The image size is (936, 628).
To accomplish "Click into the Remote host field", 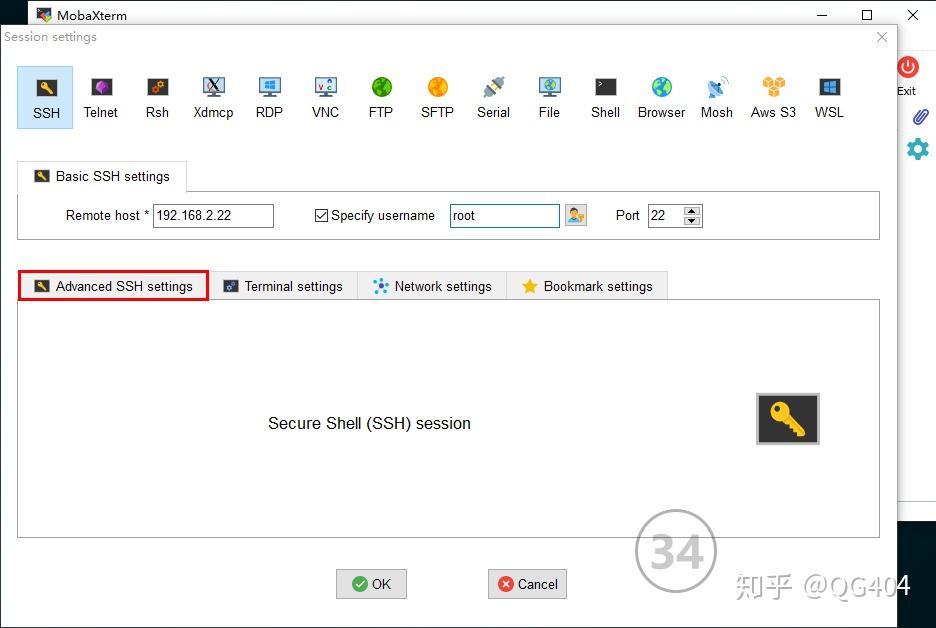I will pos(213,216).
